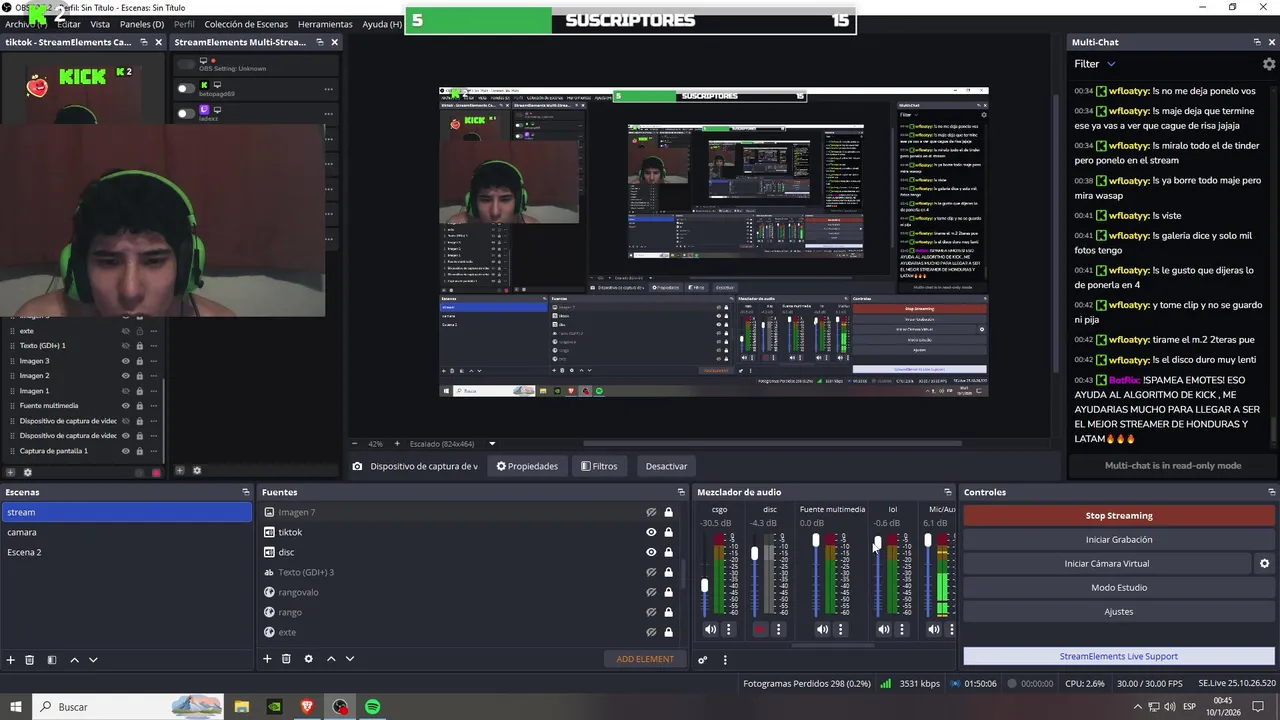This screenshot has width=1280, height=720.
Task: Click Stop Streaming button
Action: (1119, 516)
